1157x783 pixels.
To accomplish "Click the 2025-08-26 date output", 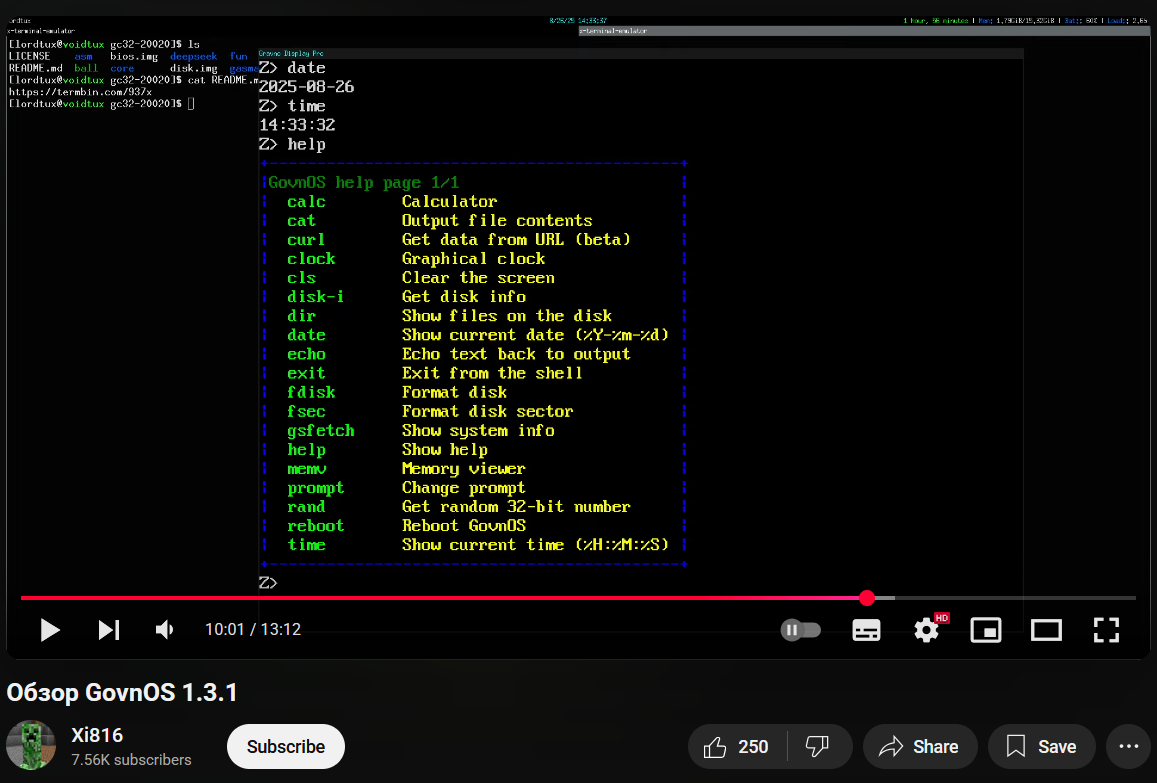I will click(306, 87).
